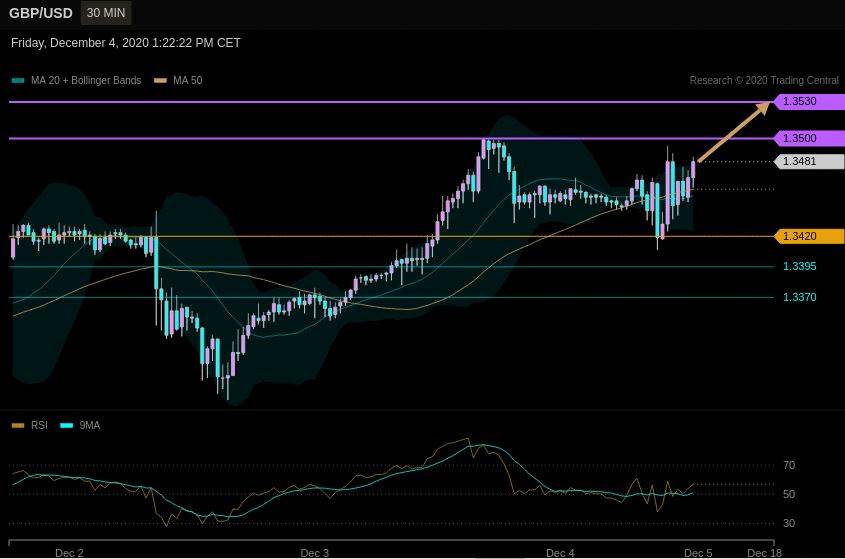Click the Dec 3 date axis label
The height and width of the screenshot is (559, 845).
tap(315, 553)
